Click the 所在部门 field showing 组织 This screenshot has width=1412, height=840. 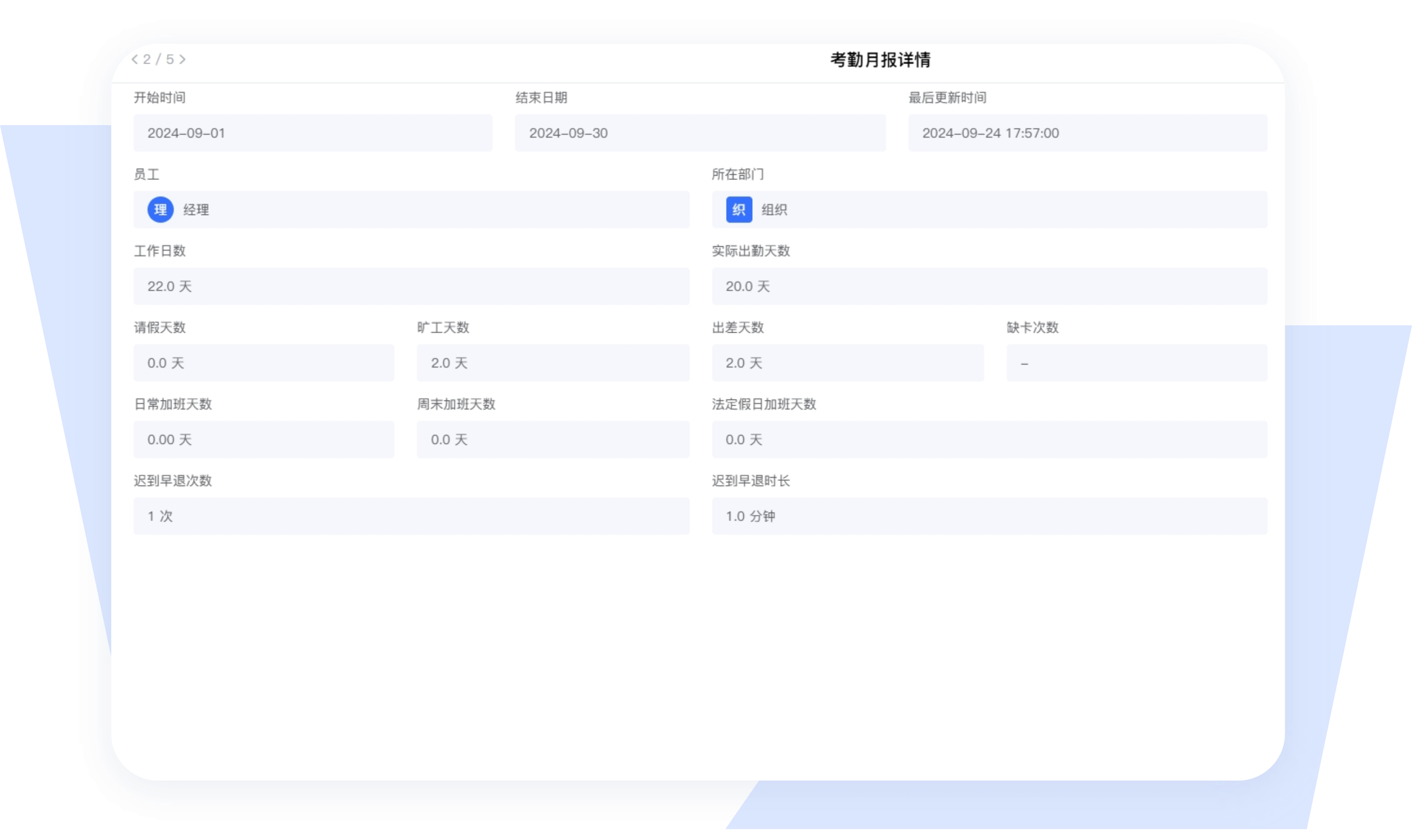(x=989, y=210)
